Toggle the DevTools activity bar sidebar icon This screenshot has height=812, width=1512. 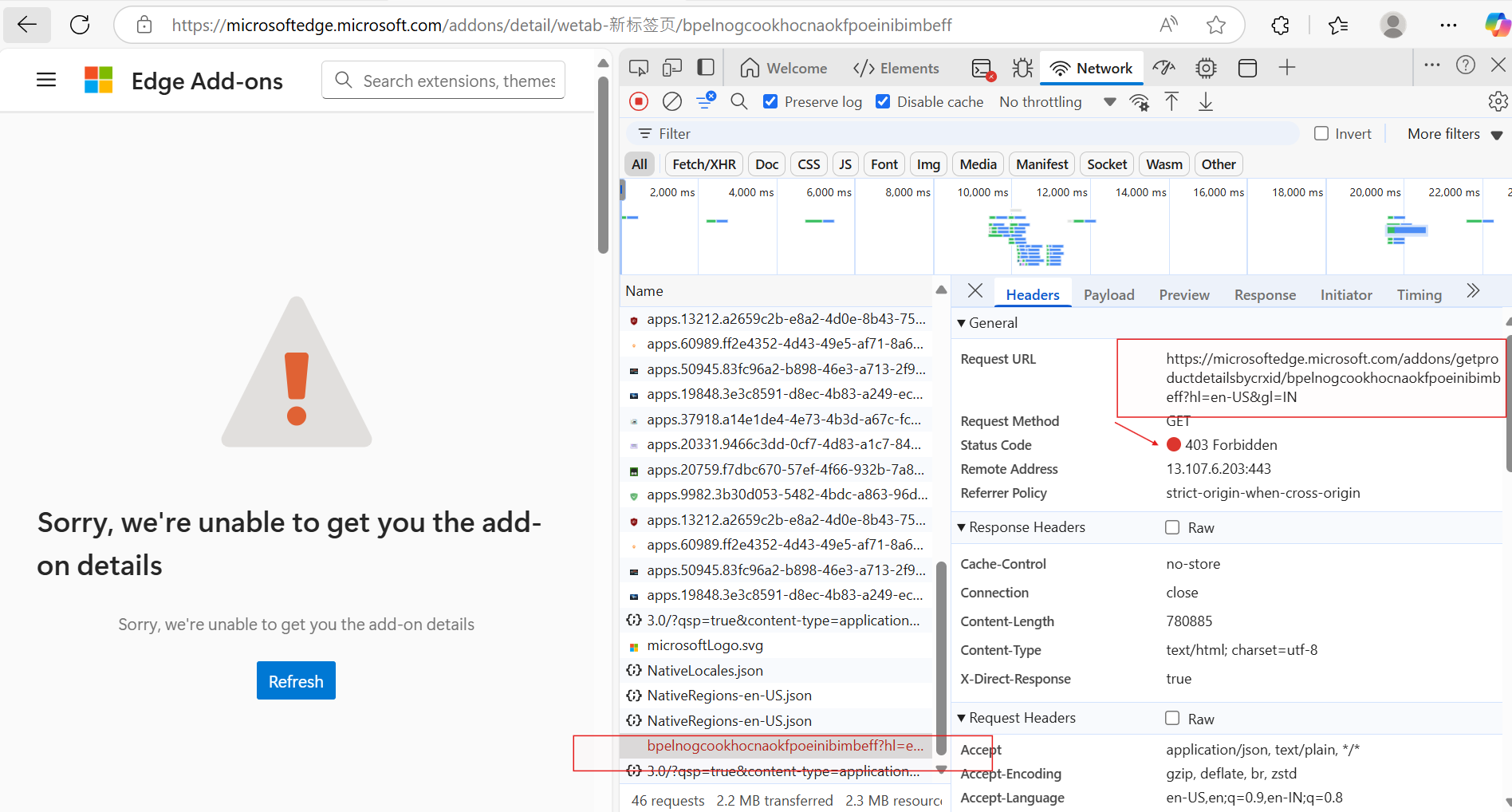click(706, 68)
